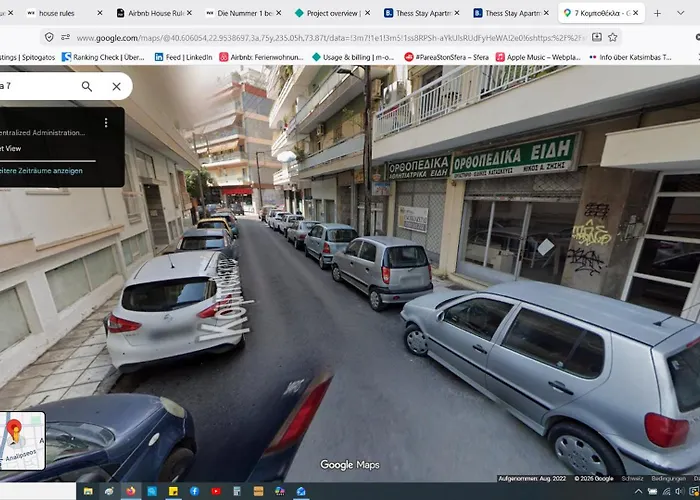700x500 pixels.
Task: Open the yellow Sticky Notes taskbar icon
Action: pyautogui.click(x=173, y=492)
